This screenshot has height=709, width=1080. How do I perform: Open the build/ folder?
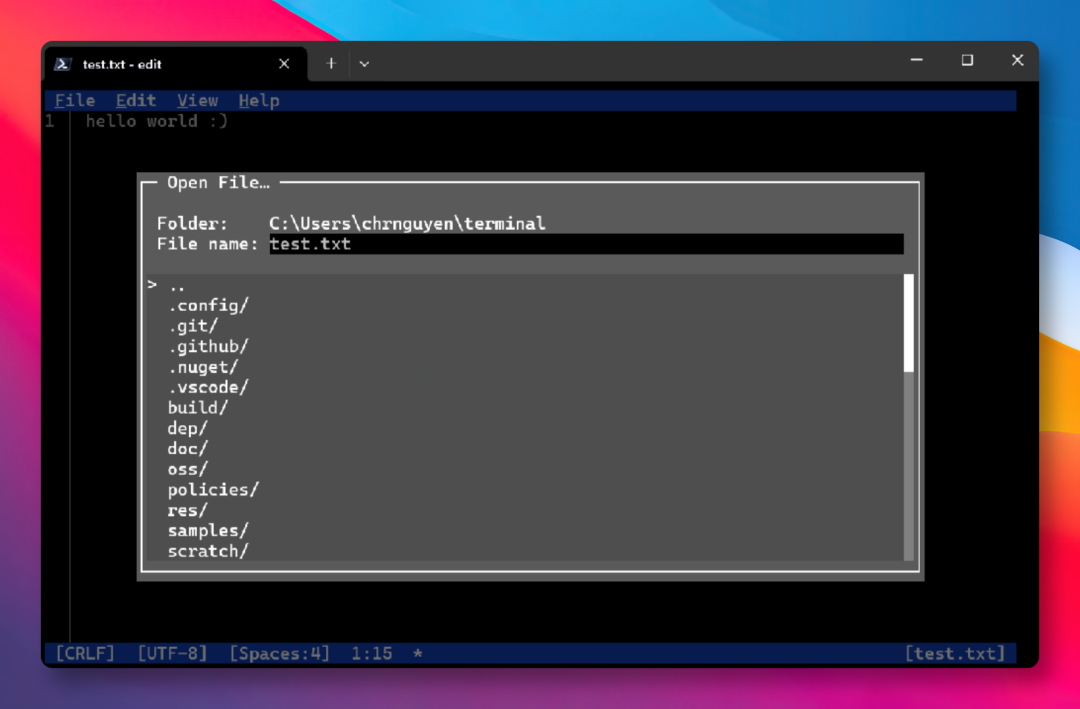(525, 408)
